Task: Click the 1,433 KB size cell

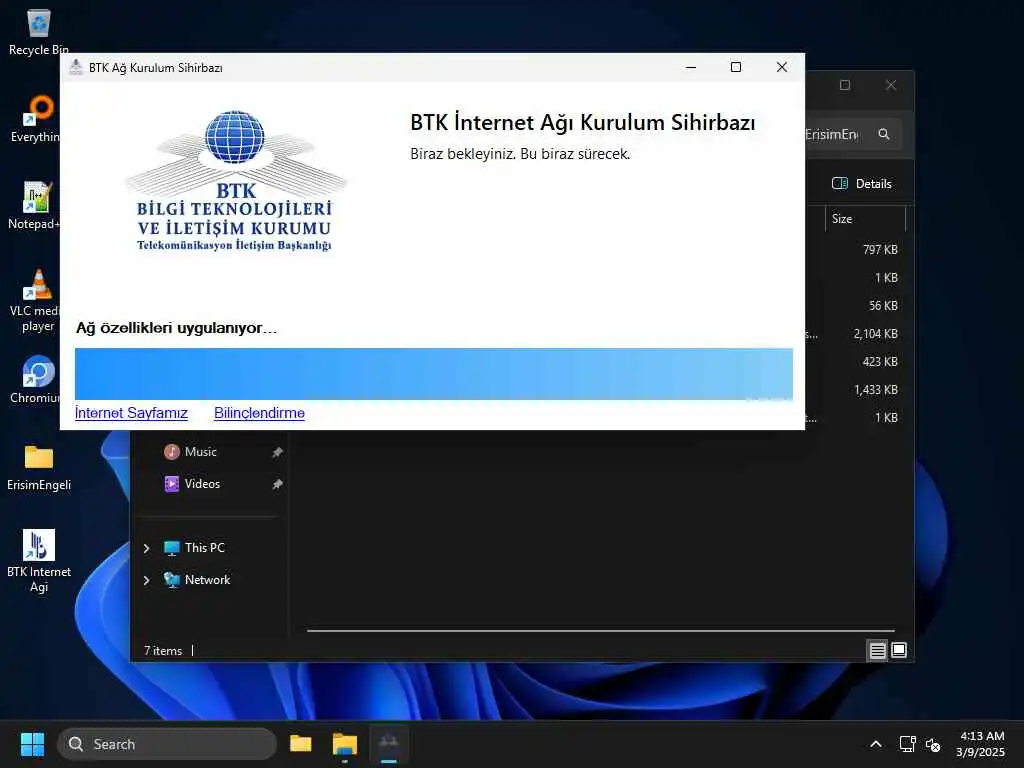Action: point(876,390)
